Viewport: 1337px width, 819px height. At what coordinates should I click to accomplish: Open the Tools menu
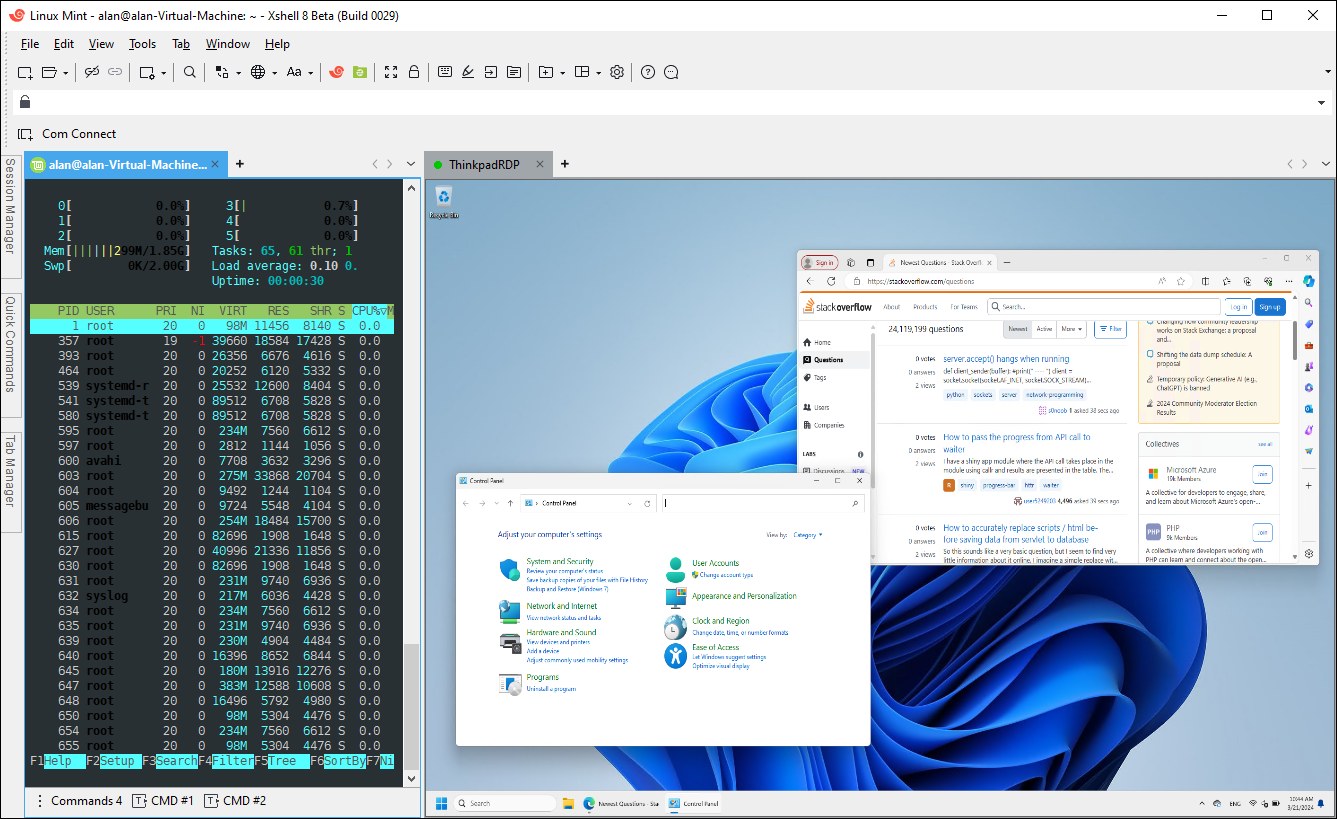pos(143,44)
